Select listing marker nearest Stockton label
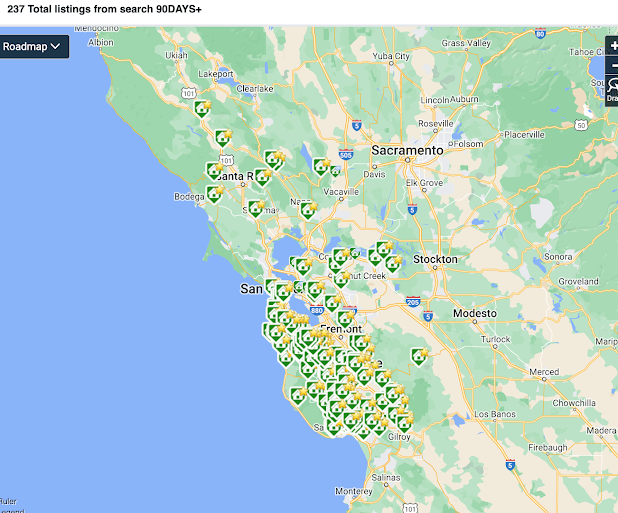The image size is (618, 513). [393, 264]
